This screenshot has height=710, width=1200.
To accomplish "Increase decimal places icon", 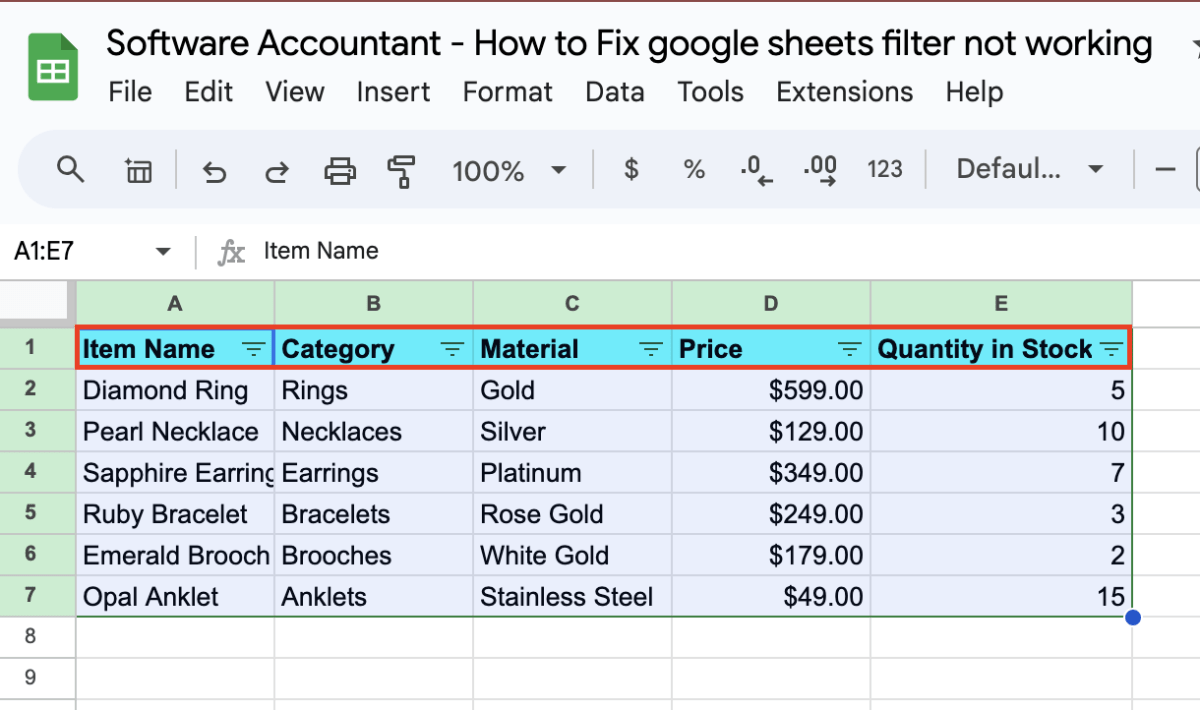I will pyautogui.click(x=821, y=171).
